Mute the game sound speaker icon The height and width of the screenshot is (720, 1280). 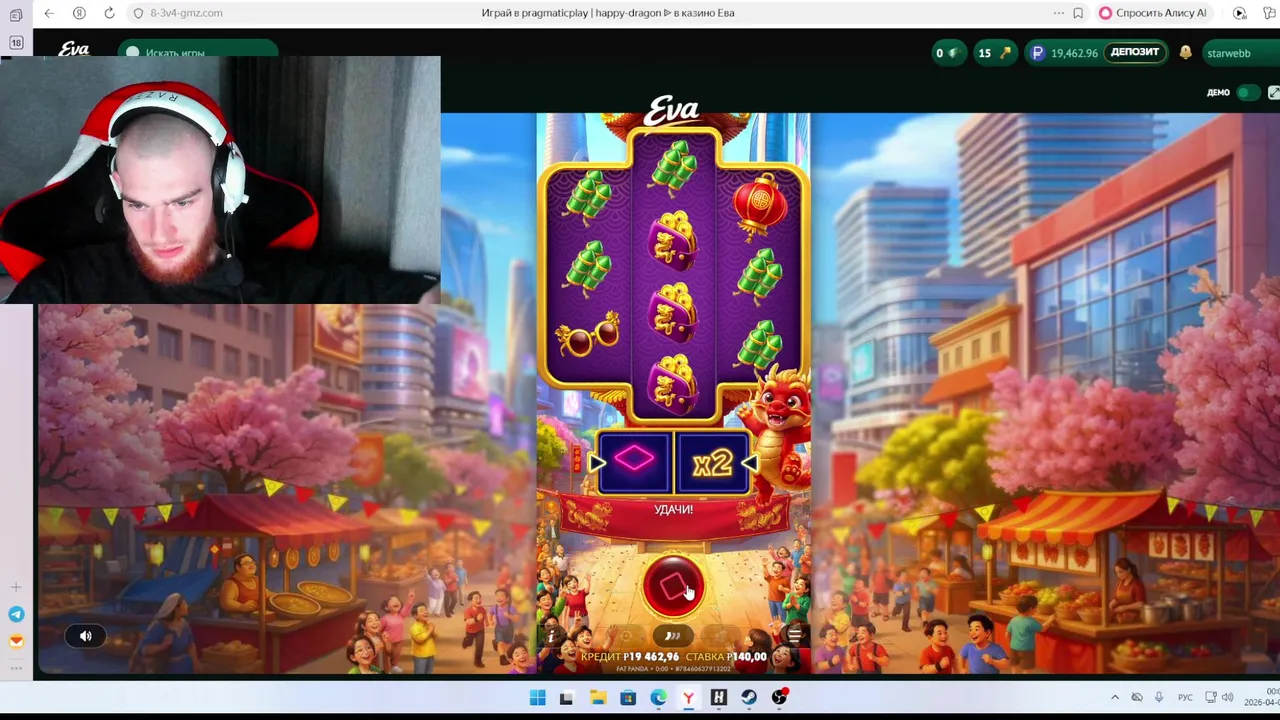[x=86, y=635]
